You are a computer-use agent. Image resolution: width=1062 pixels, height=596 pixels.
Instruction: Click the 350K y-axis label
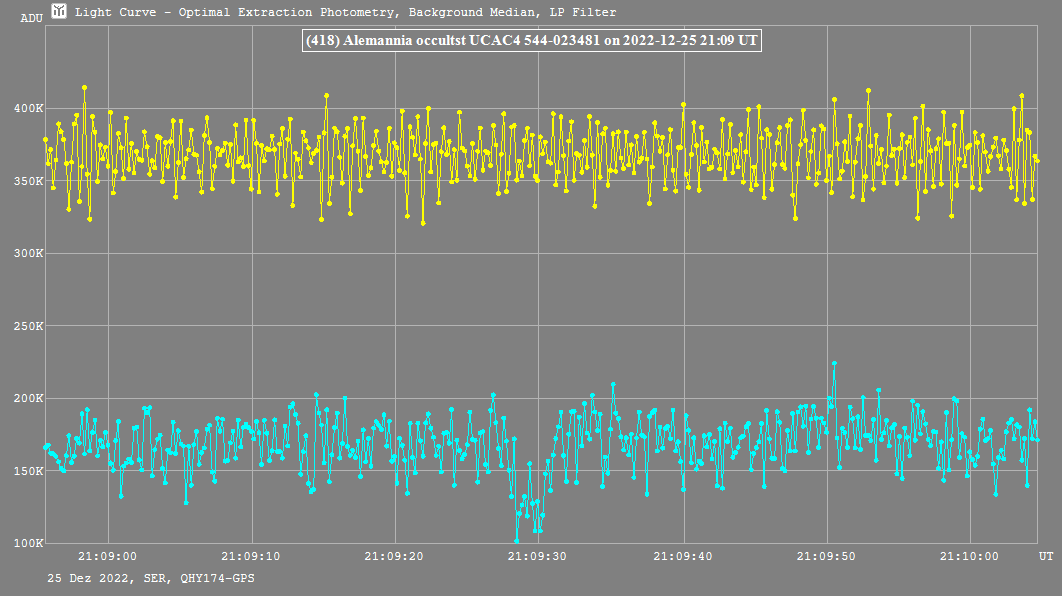click(x=27, y=181)
